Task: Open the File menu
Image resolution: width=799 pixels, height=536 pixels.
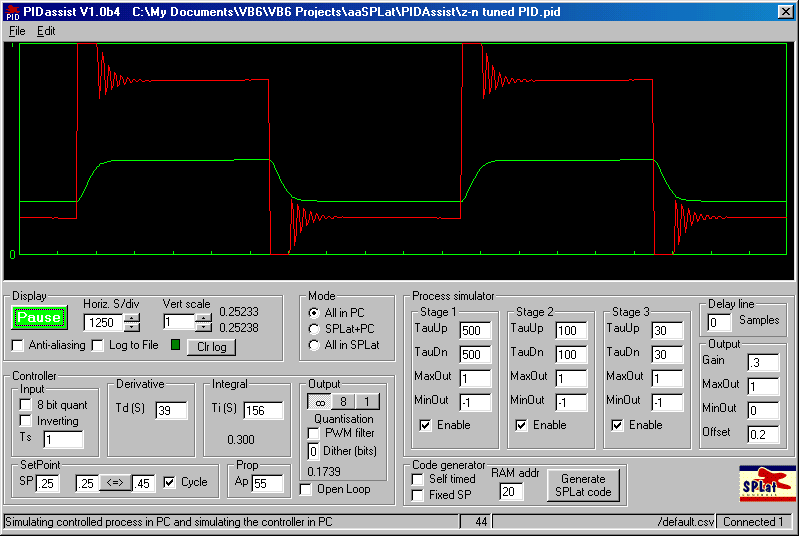Action: click(17, 31)
